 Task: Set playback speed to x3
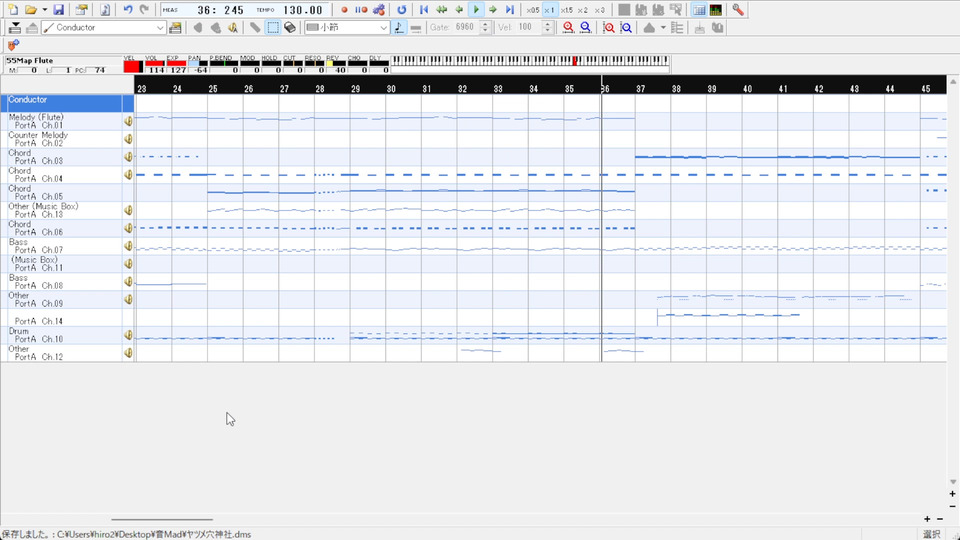(599, 10)
